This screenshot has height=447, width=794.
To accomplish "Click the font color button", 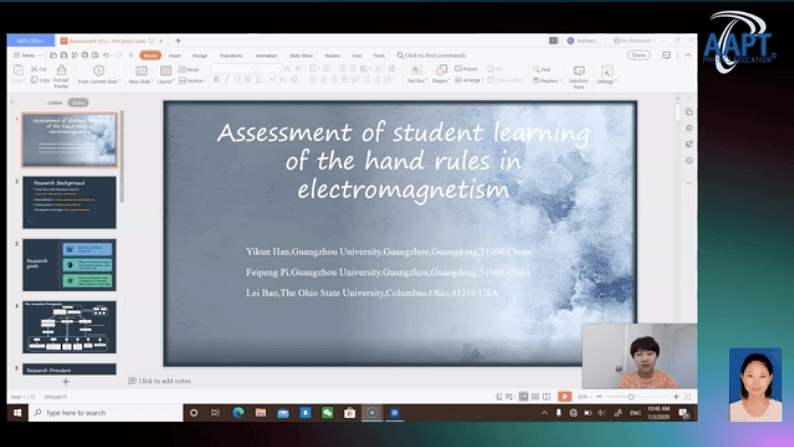I will 259,79.
